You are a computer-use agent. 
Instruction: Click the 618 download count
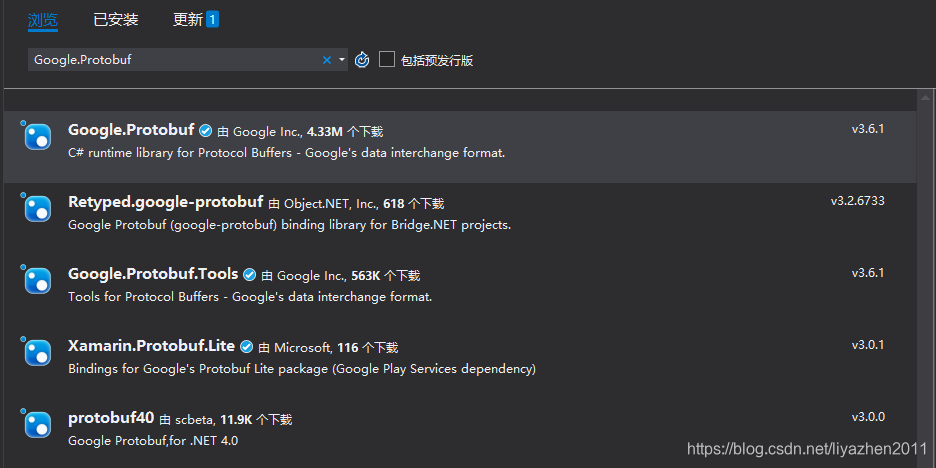(x=394, y=204)
